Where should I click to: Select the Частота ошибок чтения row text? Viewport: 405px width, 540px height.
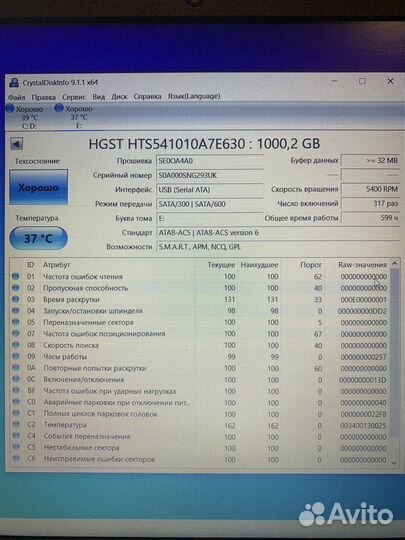click(x=83, y=277)
